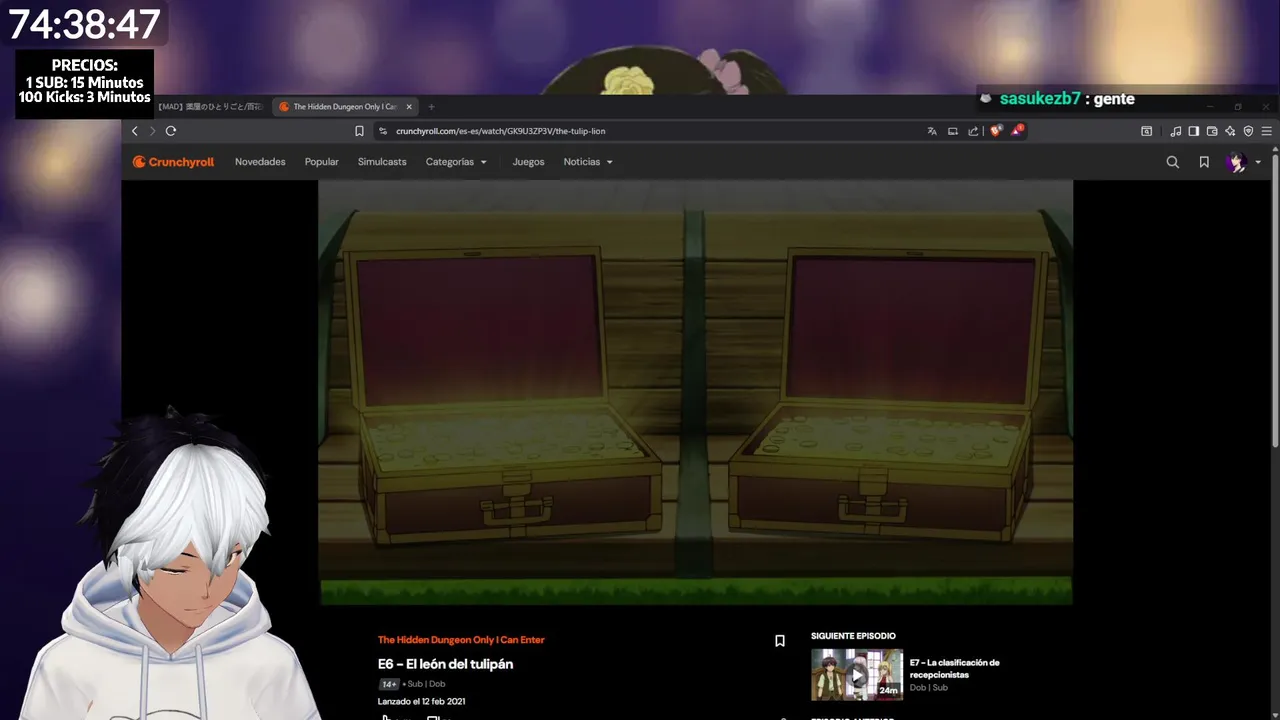Bookmark page via address bar bookmark icon
This screenshot has height=720, width=1280.
(x=359, y=131)
